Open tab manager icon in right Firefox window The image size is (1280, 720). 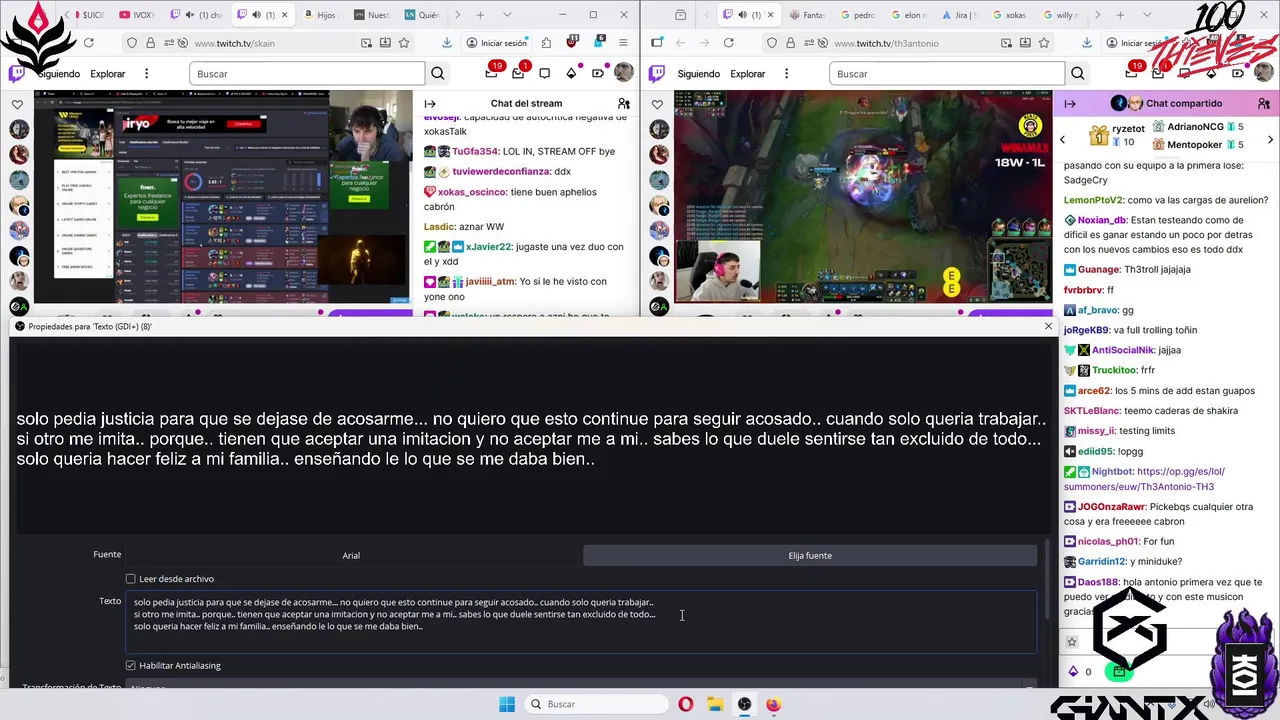coord(680,15)
